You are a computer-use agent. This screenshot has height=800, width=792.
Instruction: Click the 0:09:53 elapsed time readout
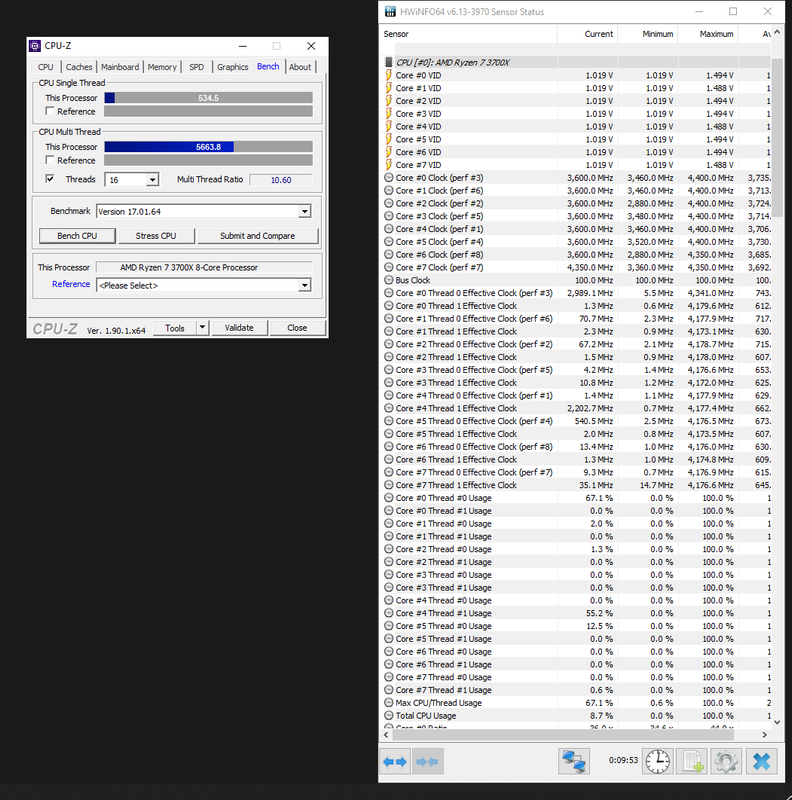[x=623, y=760]
